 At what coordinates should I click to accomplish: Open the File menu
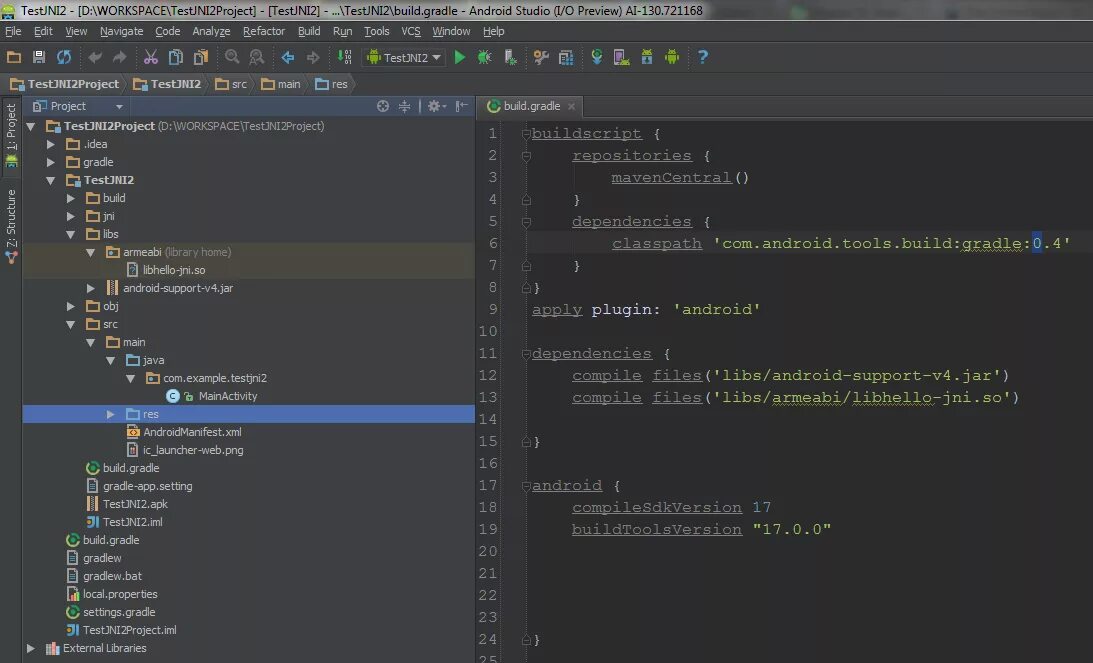point(13,31)
